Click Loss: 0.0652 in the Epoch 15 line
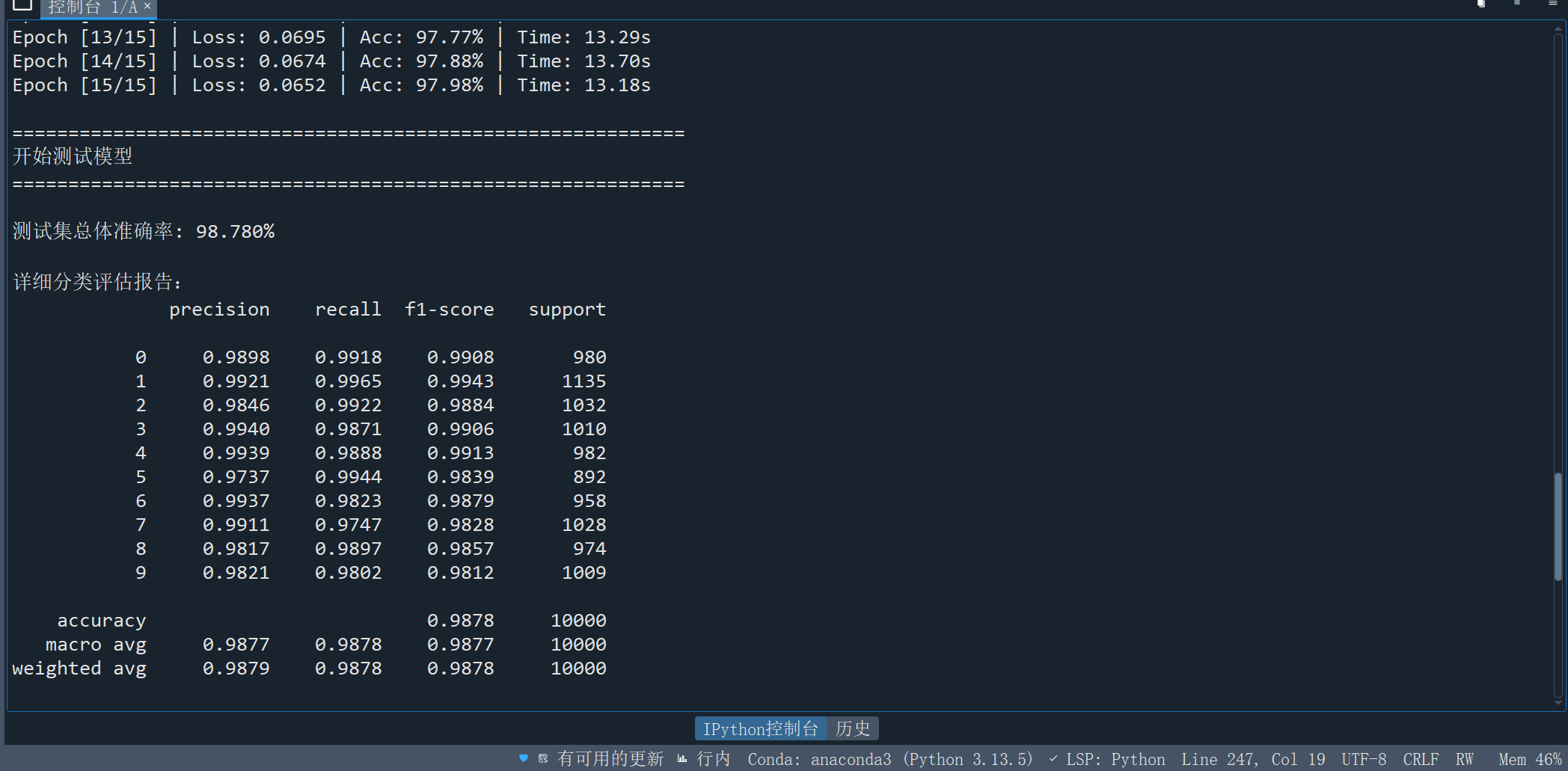 tap(259, 85)
